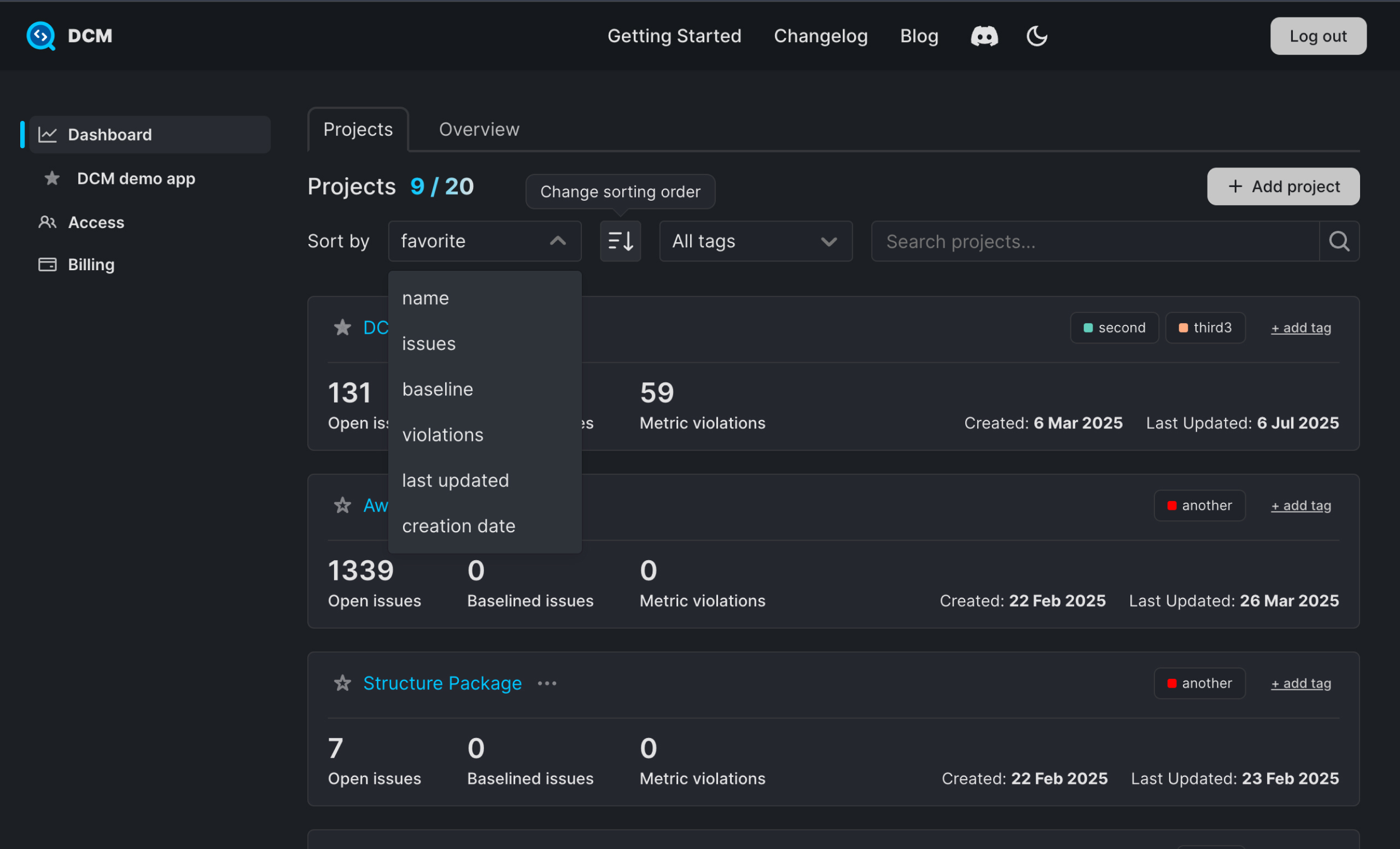The height and width of the screenshot is (849, 1400).
Task: Open Structure Package options via ellipsis icon
Action: coord(546,683)
